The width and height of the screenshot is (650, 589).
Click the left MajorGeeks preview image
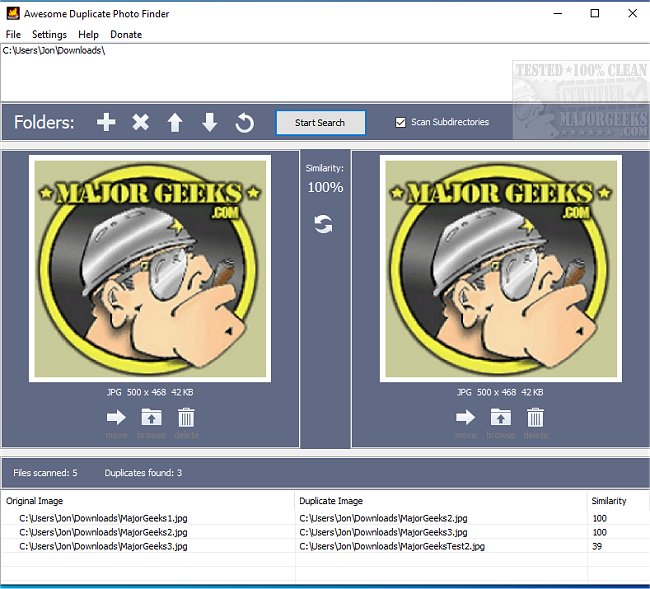(151, 268)
